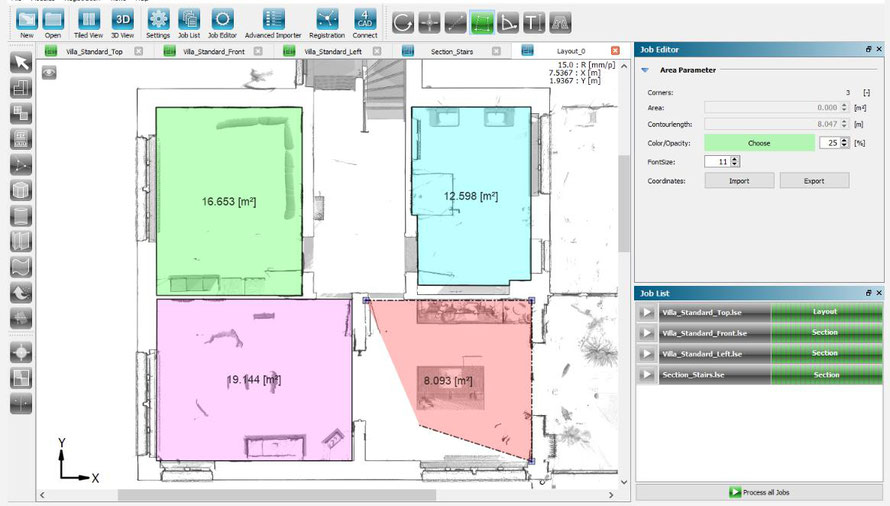Select the quadrant view tool in sidebar
This screenshot has width=890, height=506.
pos(21,378)
